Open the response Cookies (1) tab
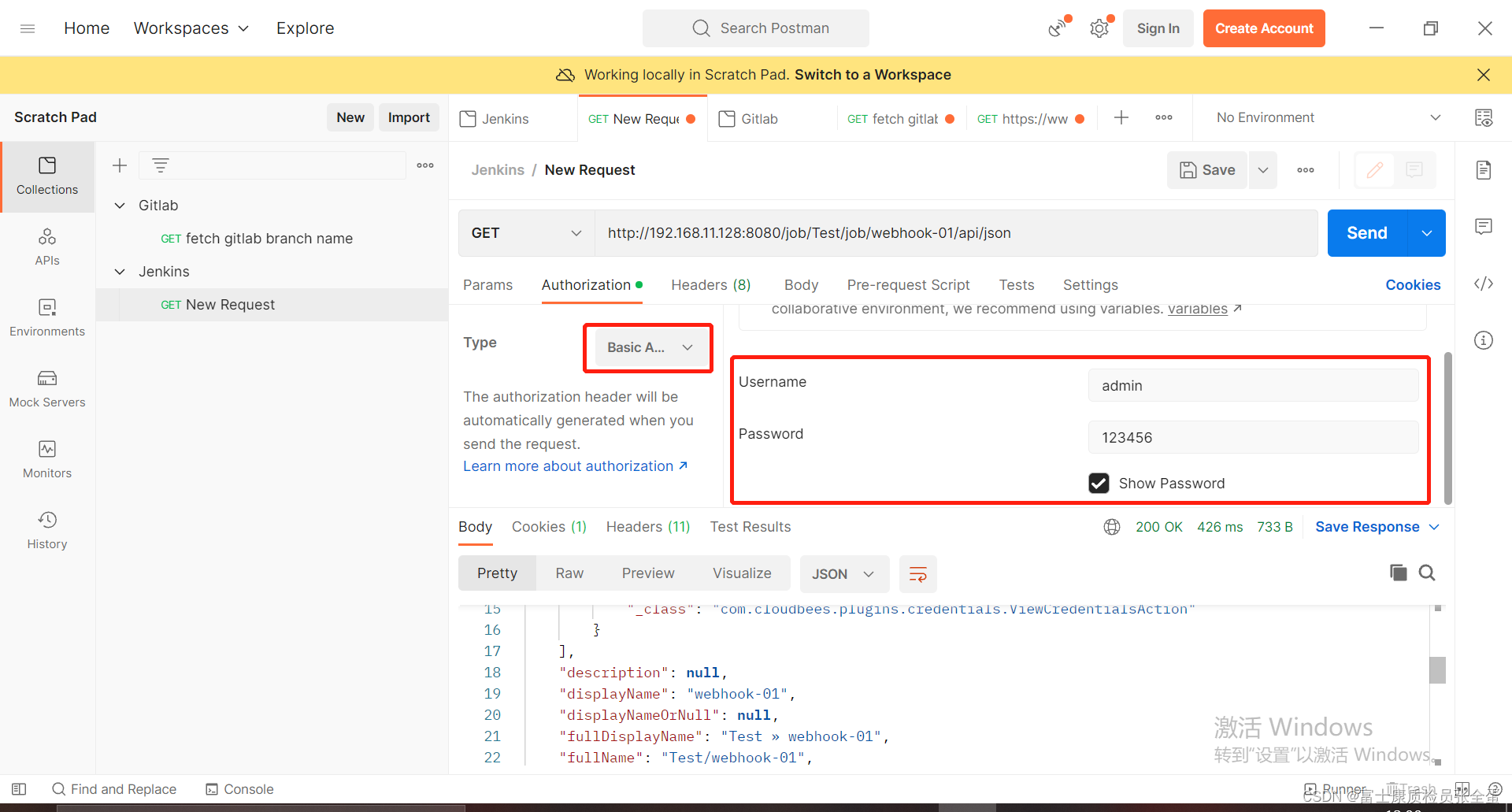Image resolution: width=1512 pixels, height=812 pixels. point(549,527)
